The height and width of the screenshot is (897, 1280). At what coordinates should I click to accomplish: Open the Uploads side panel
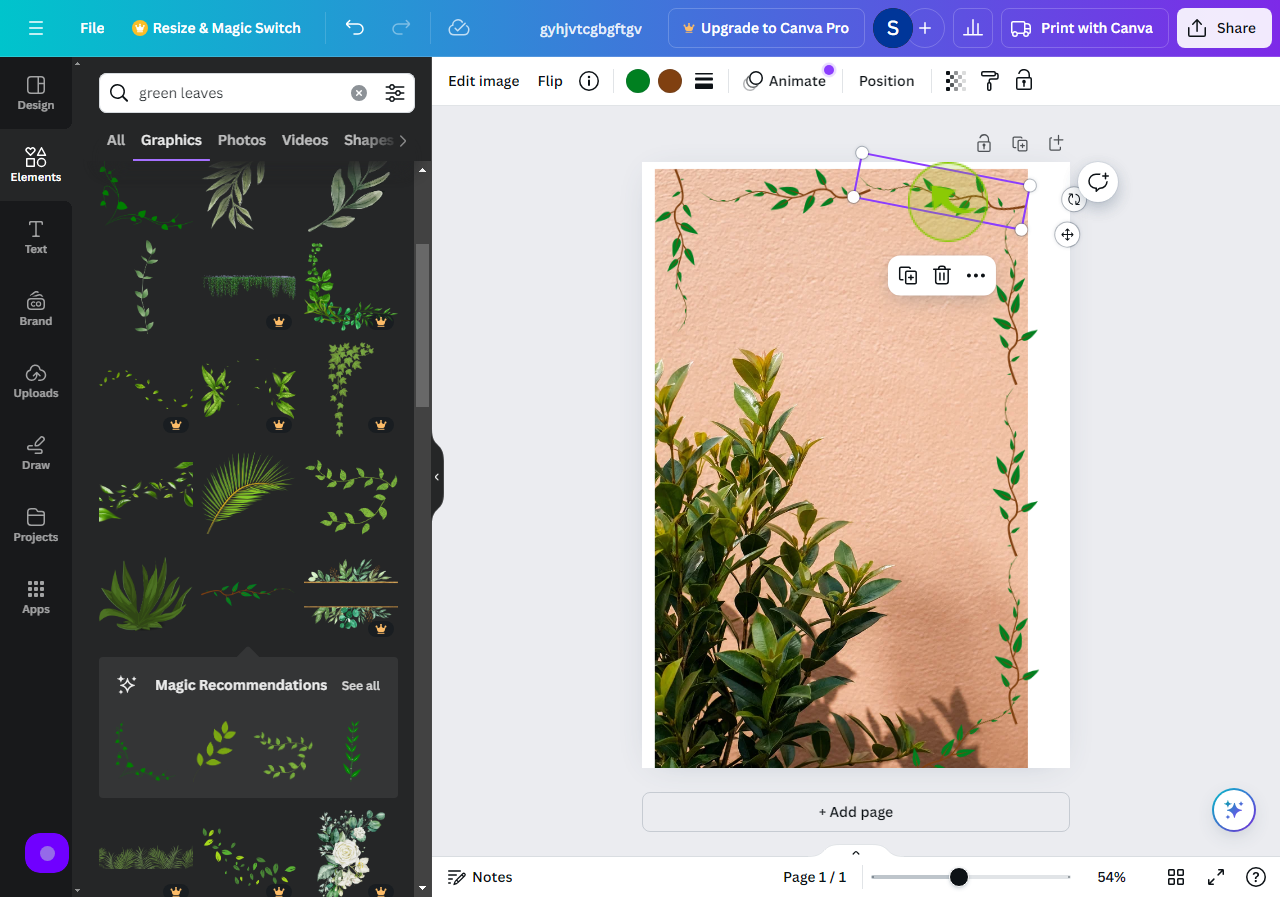(x=36, y=381)
